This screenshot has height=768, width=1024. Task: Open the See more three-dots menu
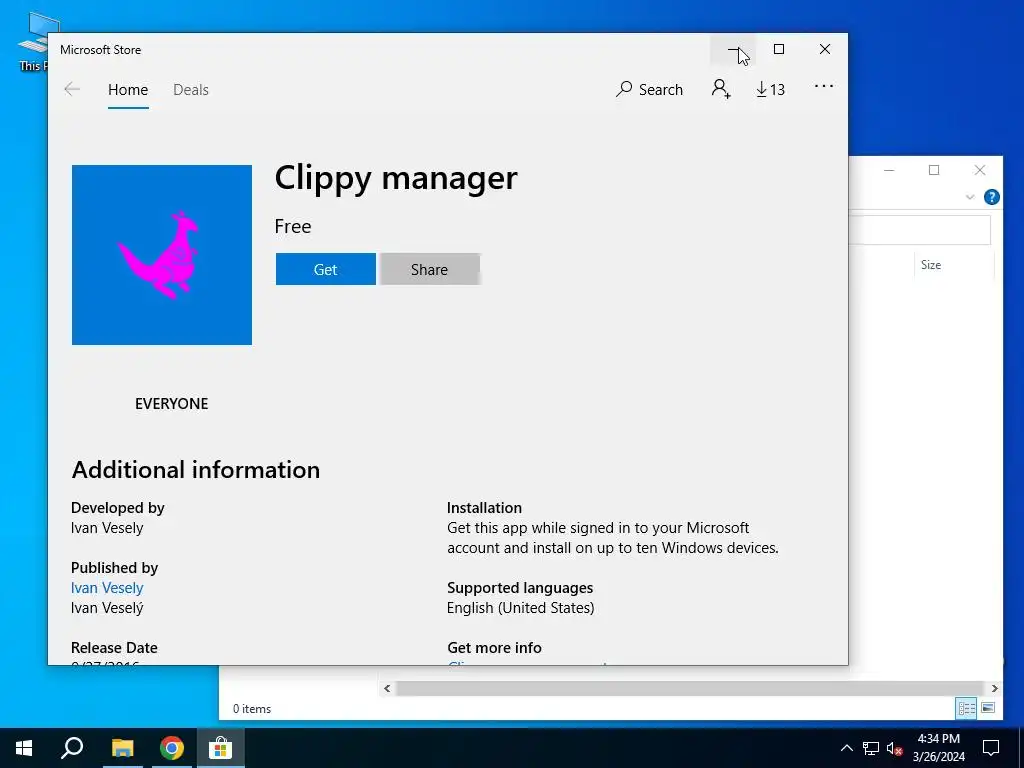[x=824, y=86]
